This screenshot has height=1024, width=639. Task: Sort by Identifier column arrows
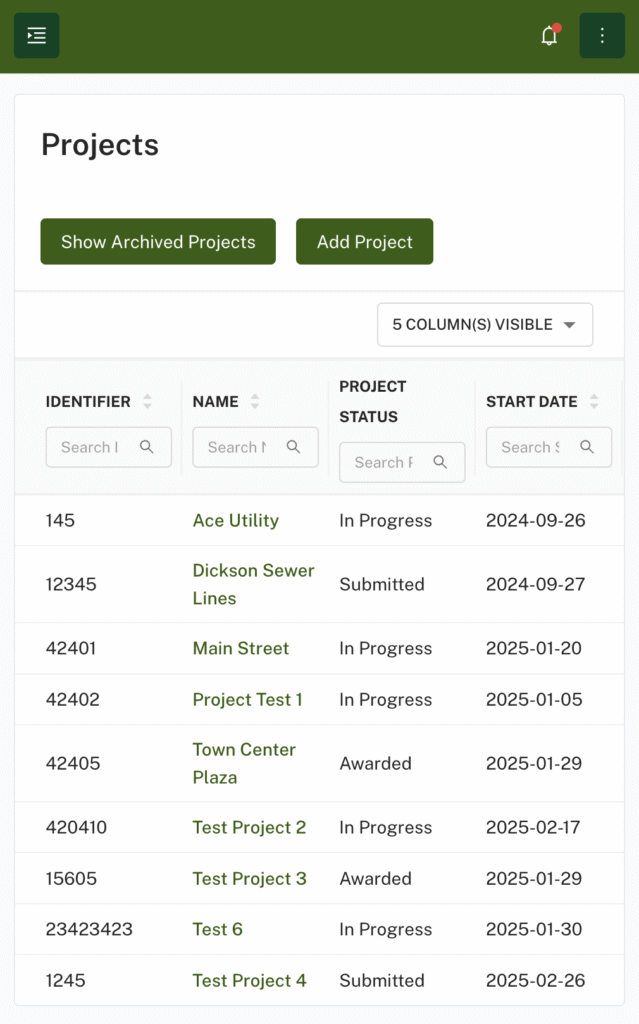tap(148, 402)
